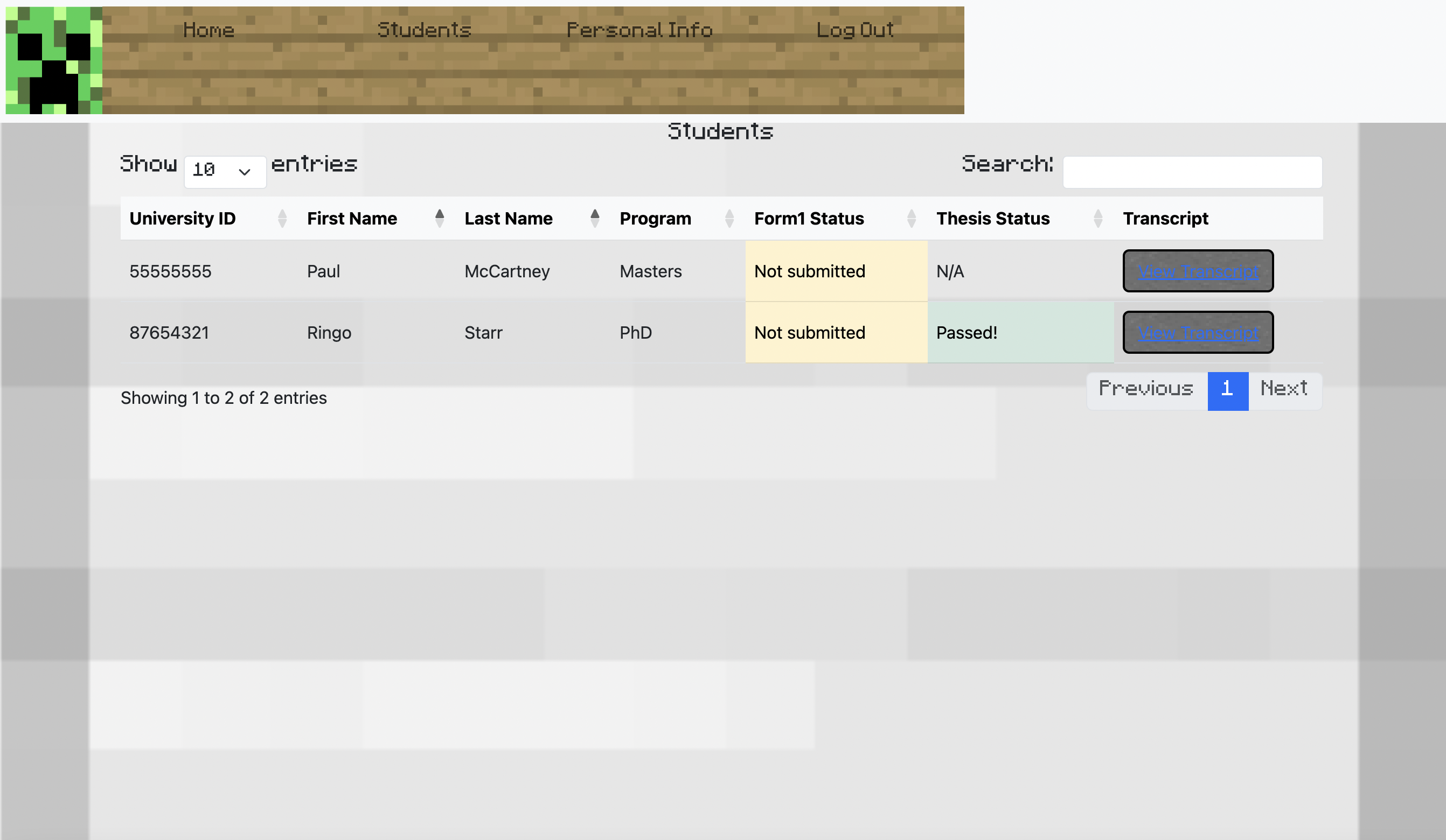Sort by Program column arrow
This screenshot has height=840, width=1446.
click(x=729, y=218)
